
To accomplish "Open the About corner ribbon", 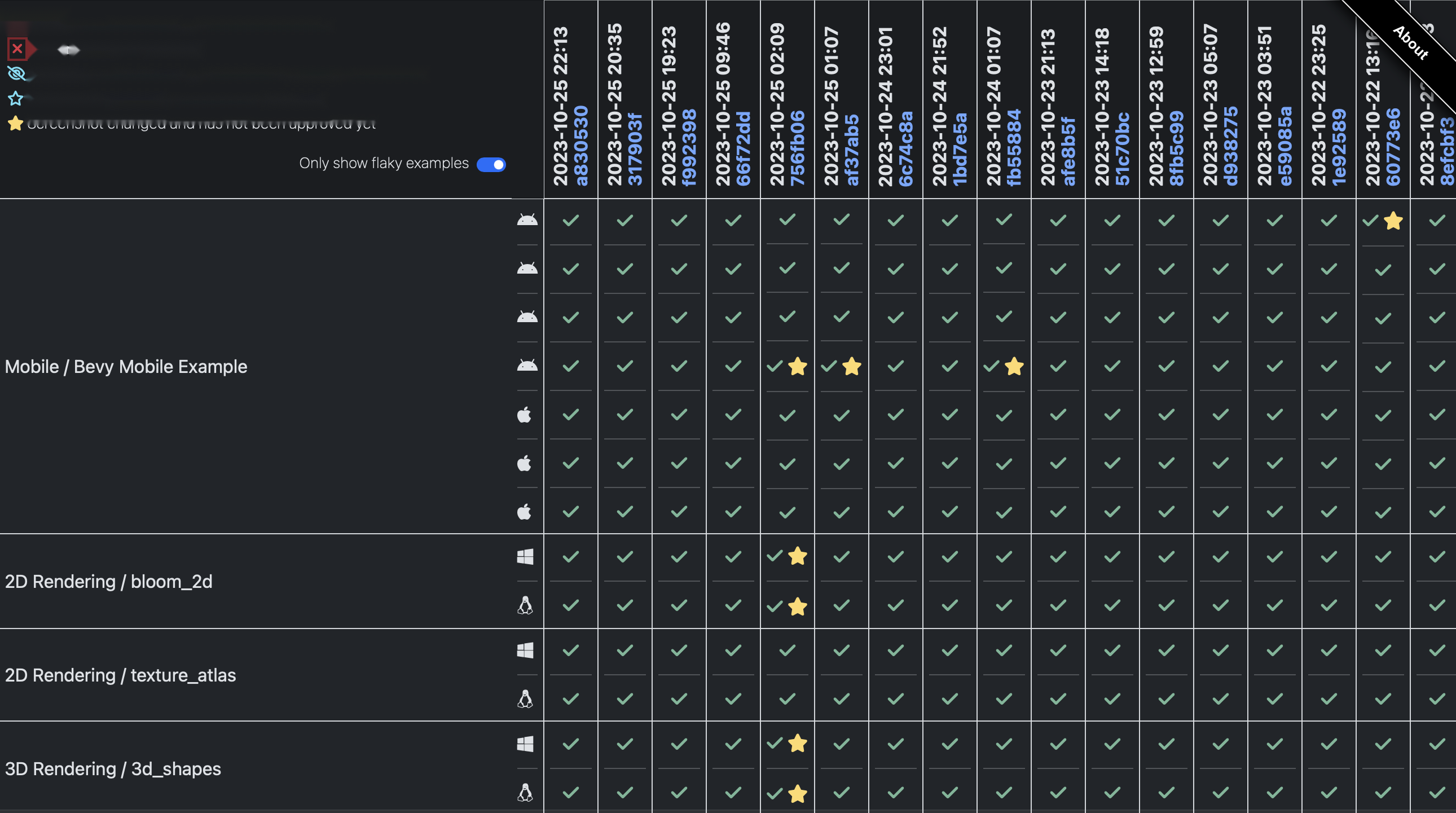I will coord(1411,43).
